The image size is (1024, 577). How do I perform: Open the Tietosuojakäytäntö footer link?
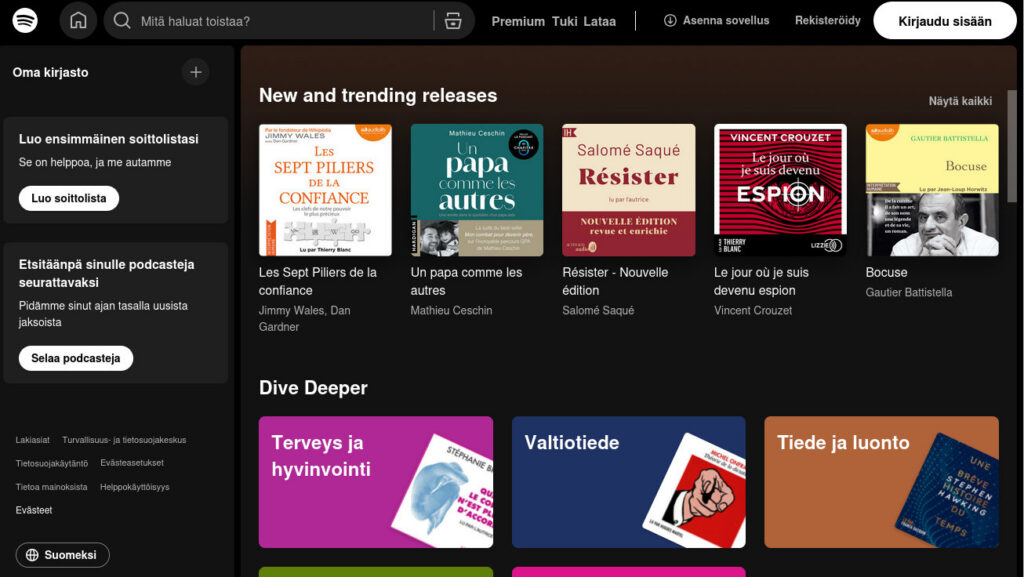click(x=54, y=463)
